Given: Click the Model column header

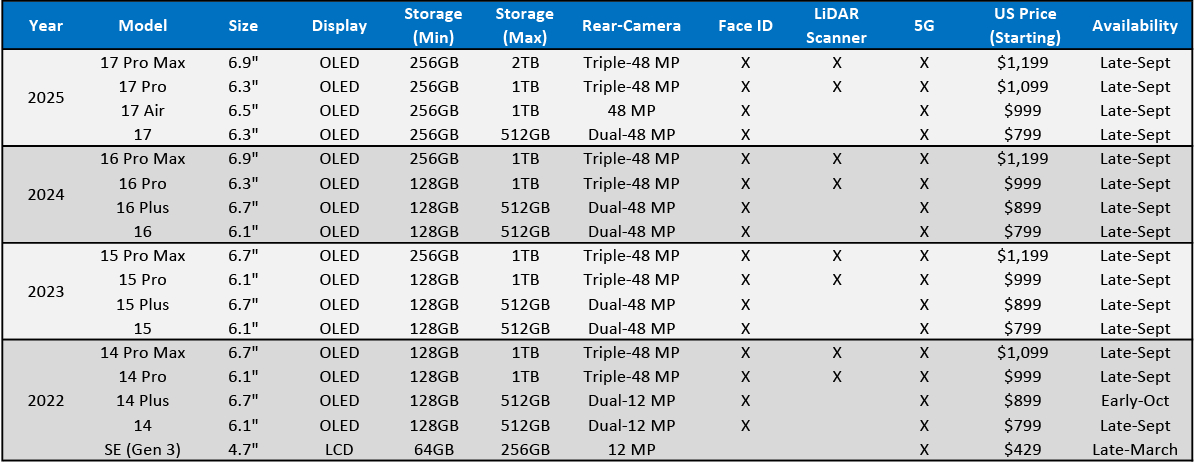Looking at the screenshot, I should [x=142, y=25].
